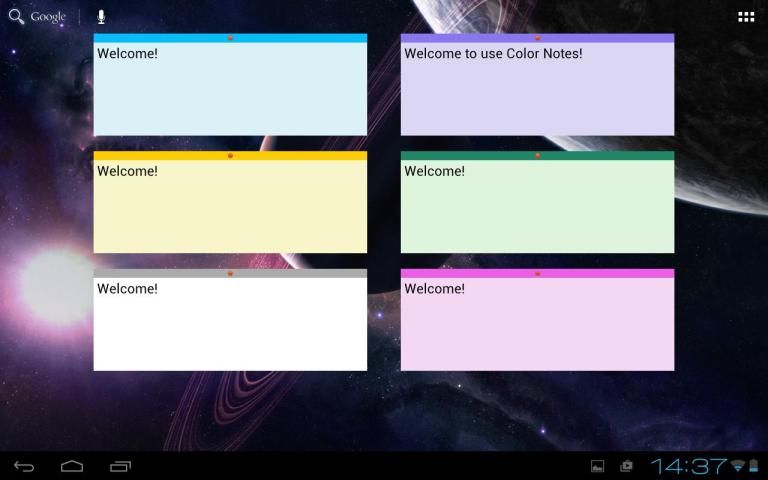768x480 pixels.
Task: Tap the Wi-Fi signal status icon
Action: (738, 466)
